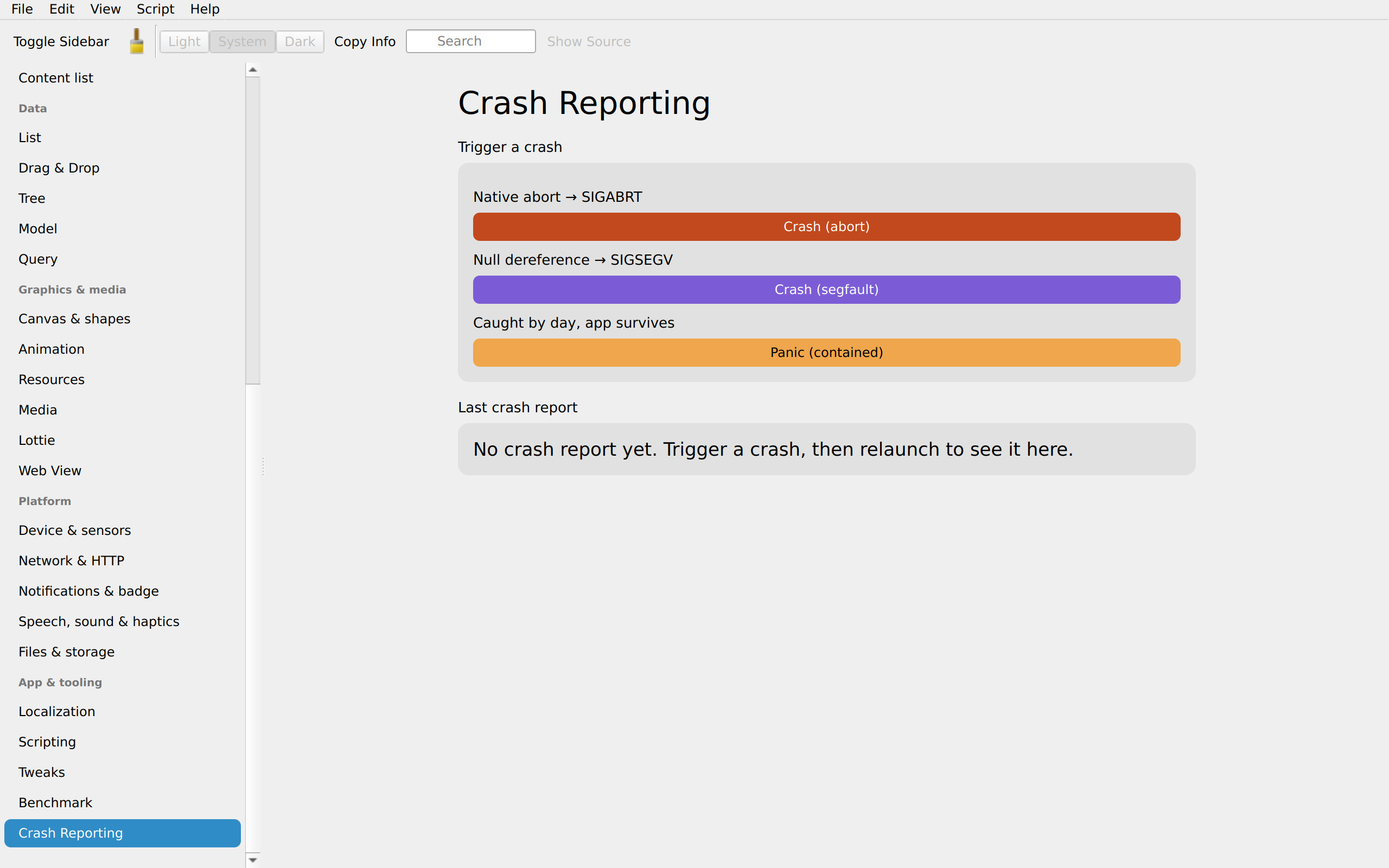Click the 'Null dereference → SIGSEGV' label
The width and height of the screenshot is (1389, 868).
pyautogui.click(x=573, y=260)
